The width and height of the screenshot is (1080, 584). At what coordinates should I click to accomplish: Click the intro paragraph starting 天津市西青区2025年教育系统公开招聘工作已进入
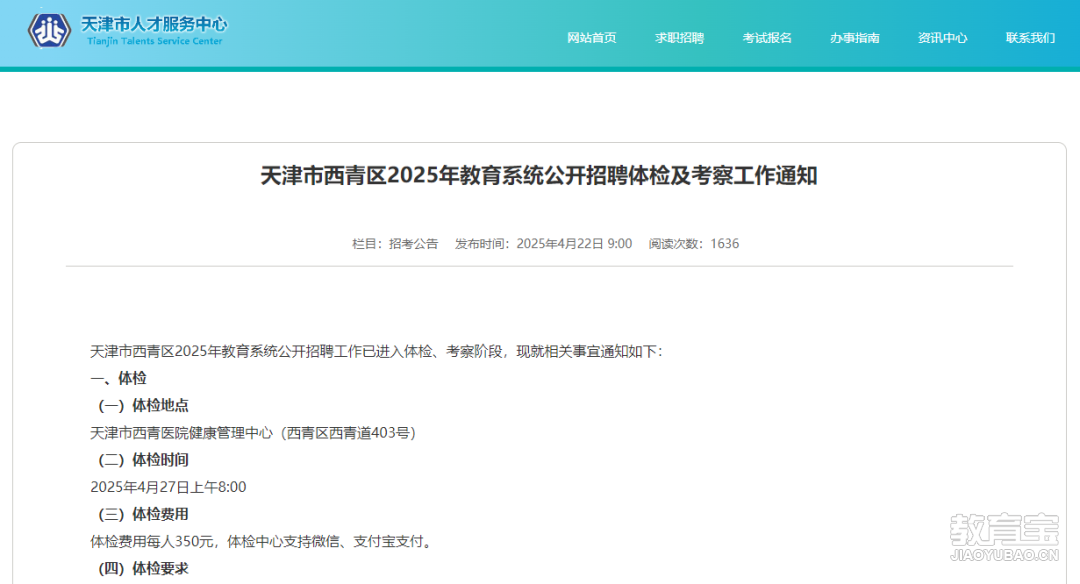376,351
